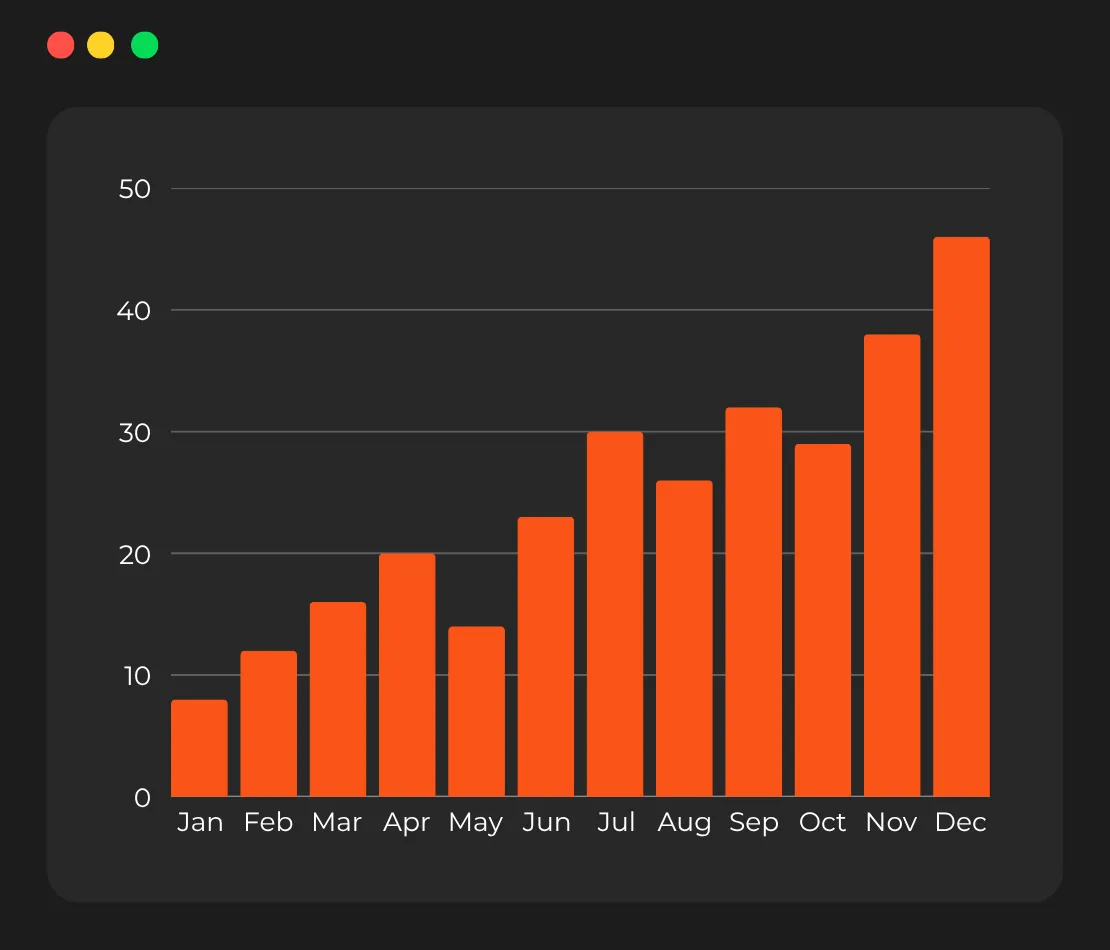This screenshot has width=1110, height=950.
Task: Click the 40 y-axis value
Action: pos(134,311)
